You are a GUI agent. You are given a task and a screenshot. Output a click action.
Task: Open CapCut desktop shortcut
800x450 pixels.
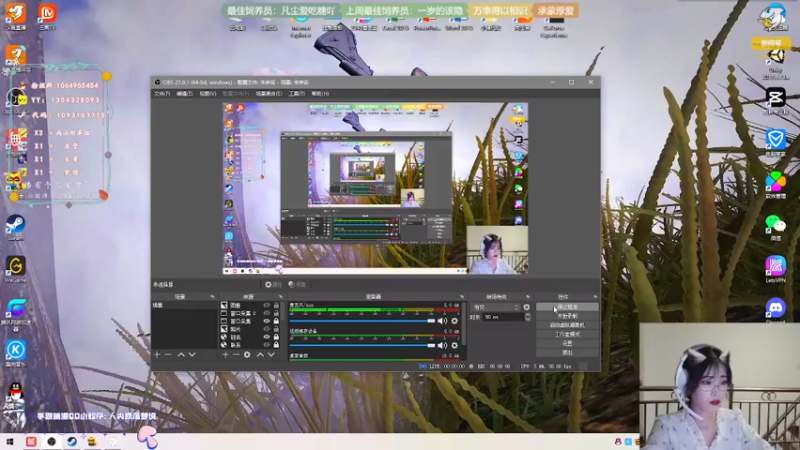(x=776, y=100)
